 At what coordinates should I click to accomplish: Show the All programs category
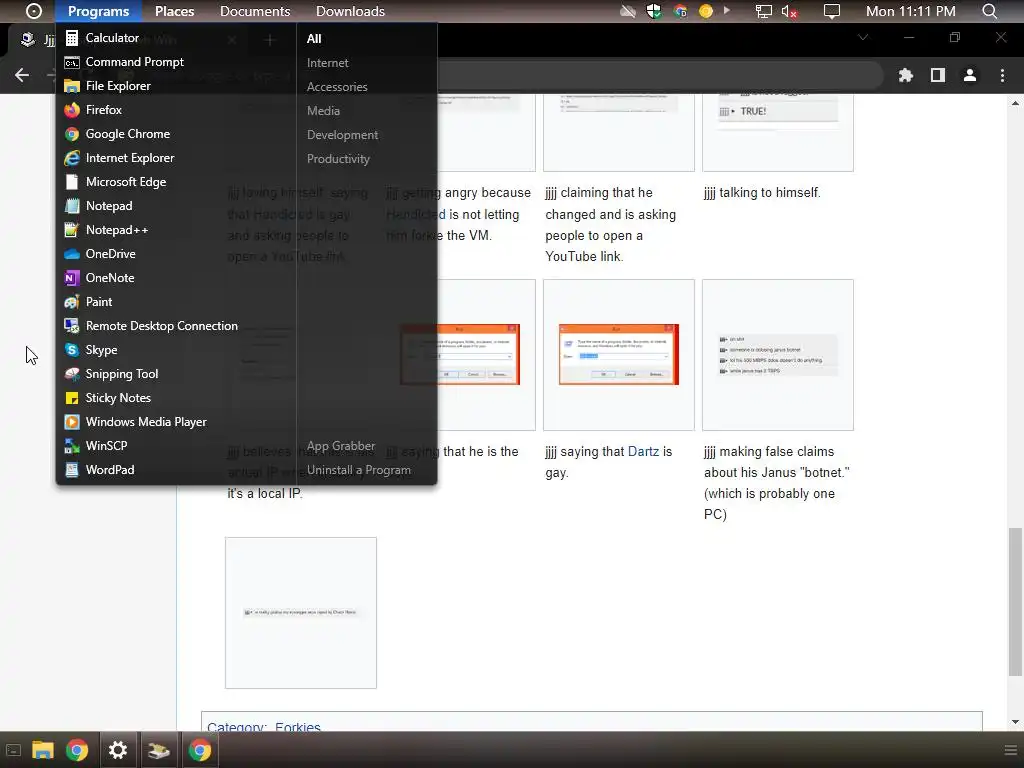(x=314, y=39)
